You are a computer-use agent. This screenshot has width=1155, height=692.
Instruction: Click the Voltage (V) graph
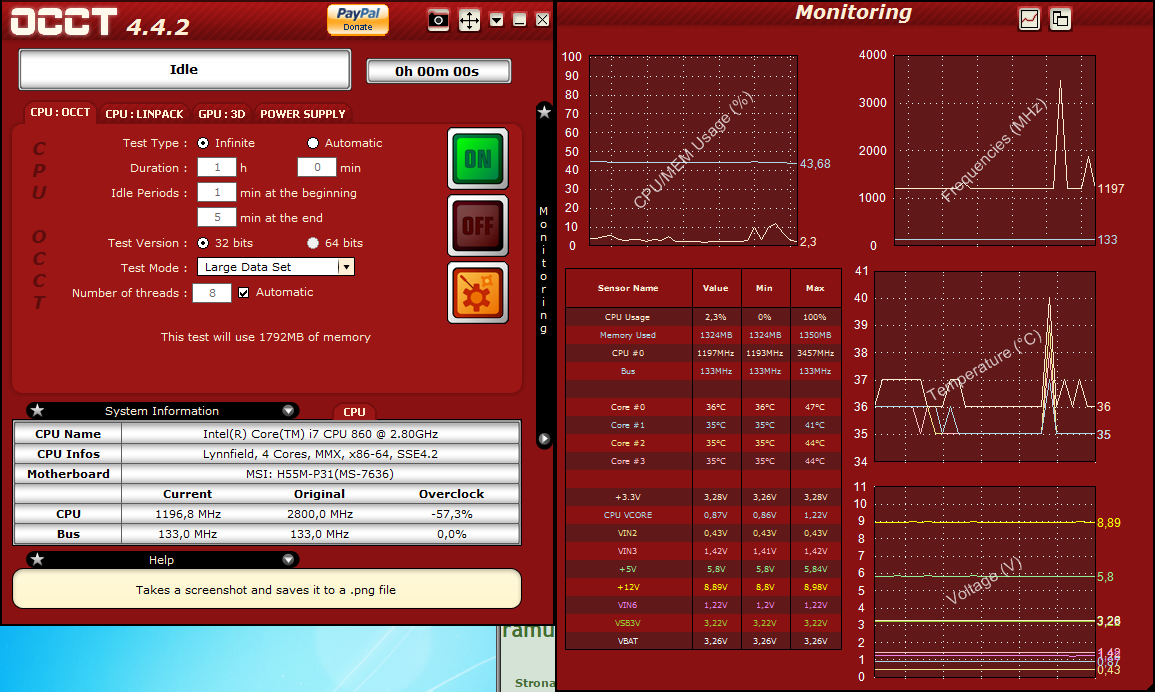985,582
